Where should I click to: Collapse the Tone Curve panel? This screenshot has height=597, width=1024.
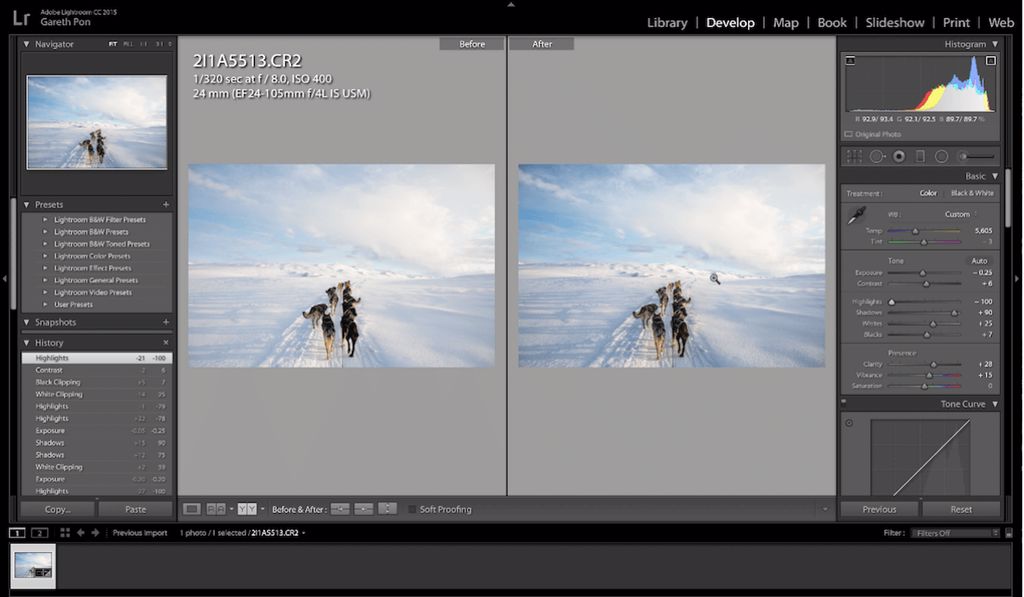pyautogui.click(x=995, y=404)
